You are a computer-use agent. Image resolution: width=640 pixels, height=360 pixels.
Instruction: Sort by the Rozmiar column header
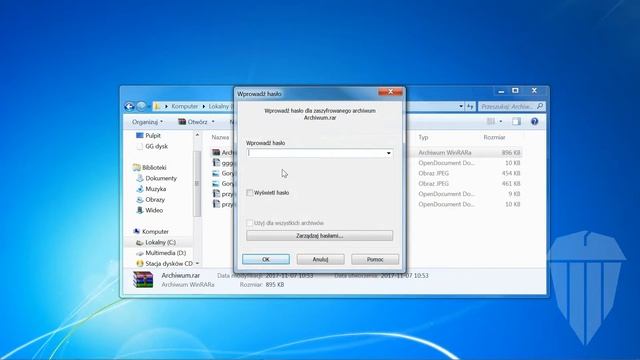(494, 138)
